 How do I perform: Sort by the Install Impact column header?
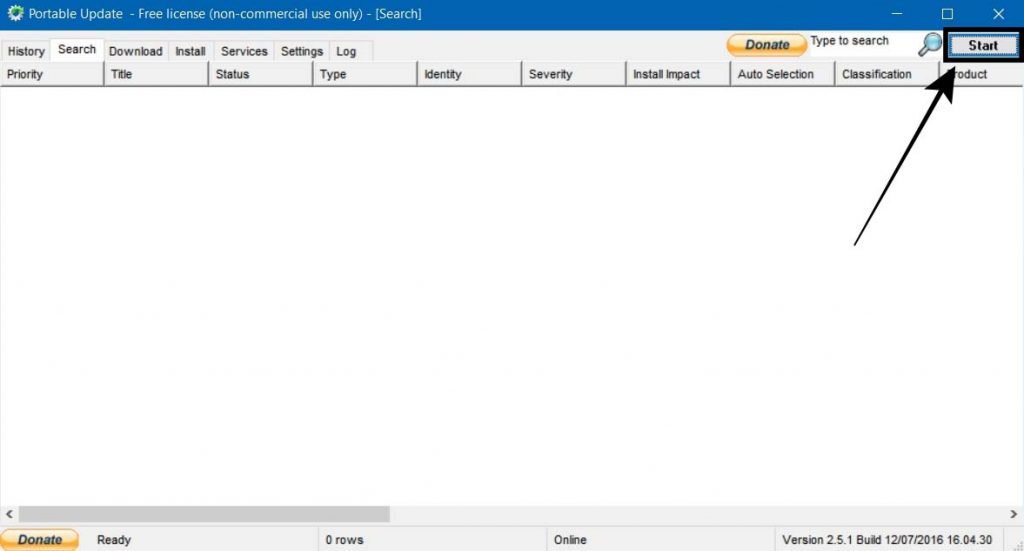tap(679, 74)
